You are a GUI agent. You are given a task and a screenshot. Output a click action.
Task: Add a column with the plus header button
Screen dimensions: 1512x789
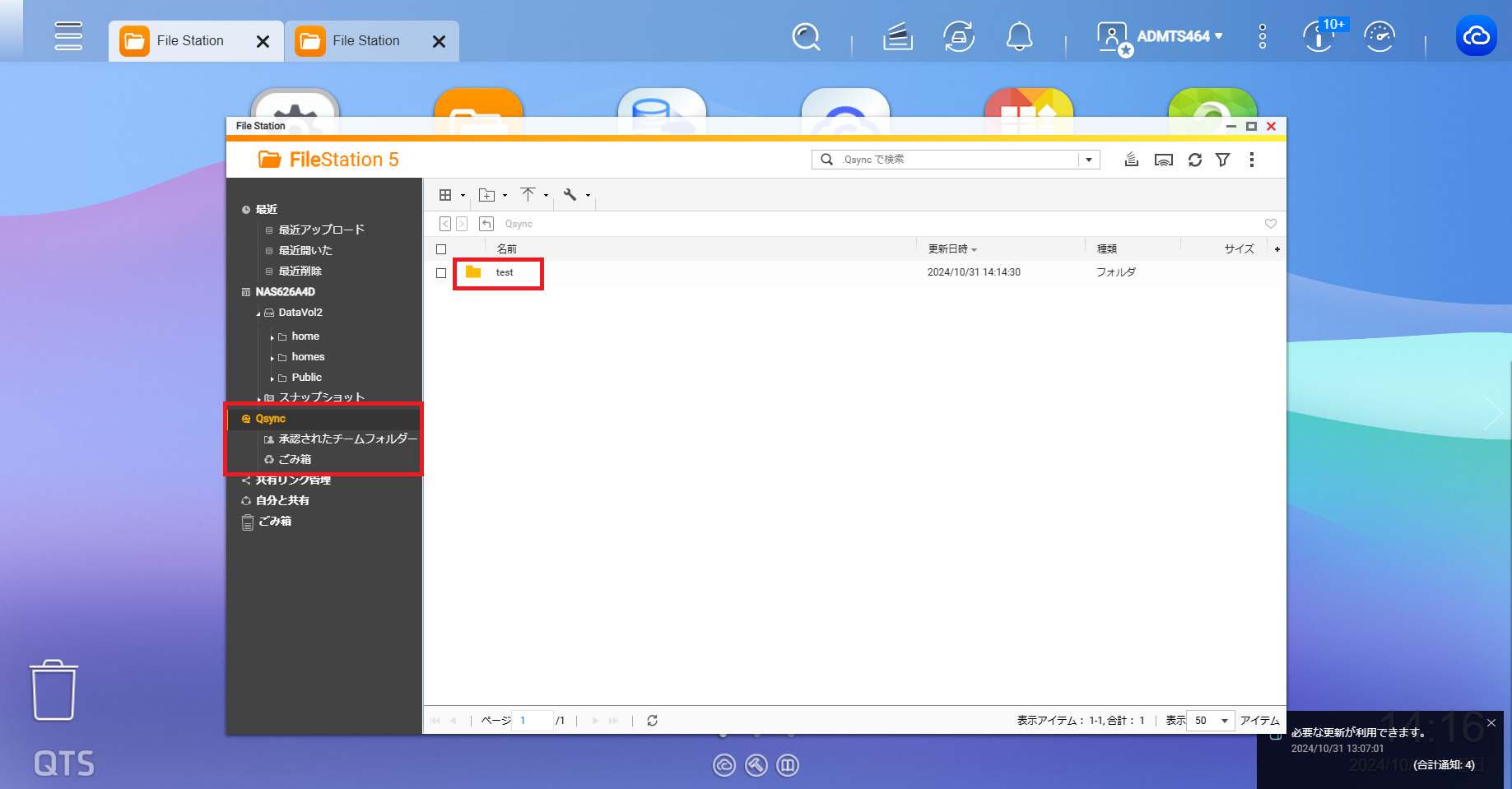(1277, 249)
